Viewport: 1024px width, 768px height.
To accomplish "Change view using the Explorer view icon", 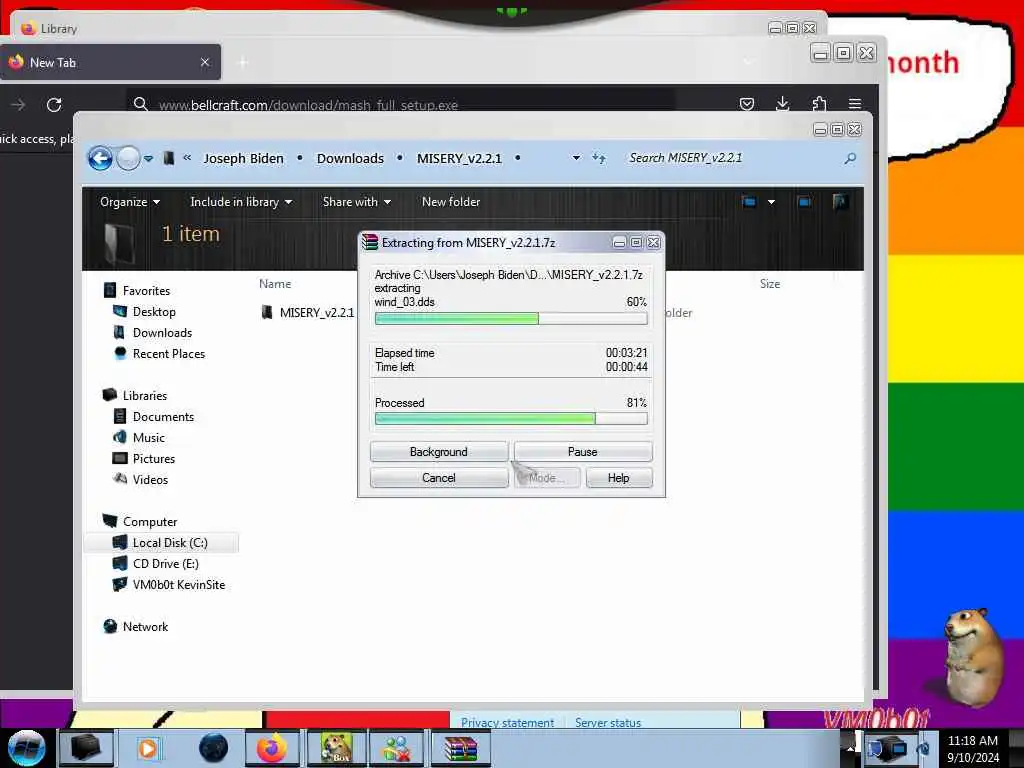I will pos(749,202).
